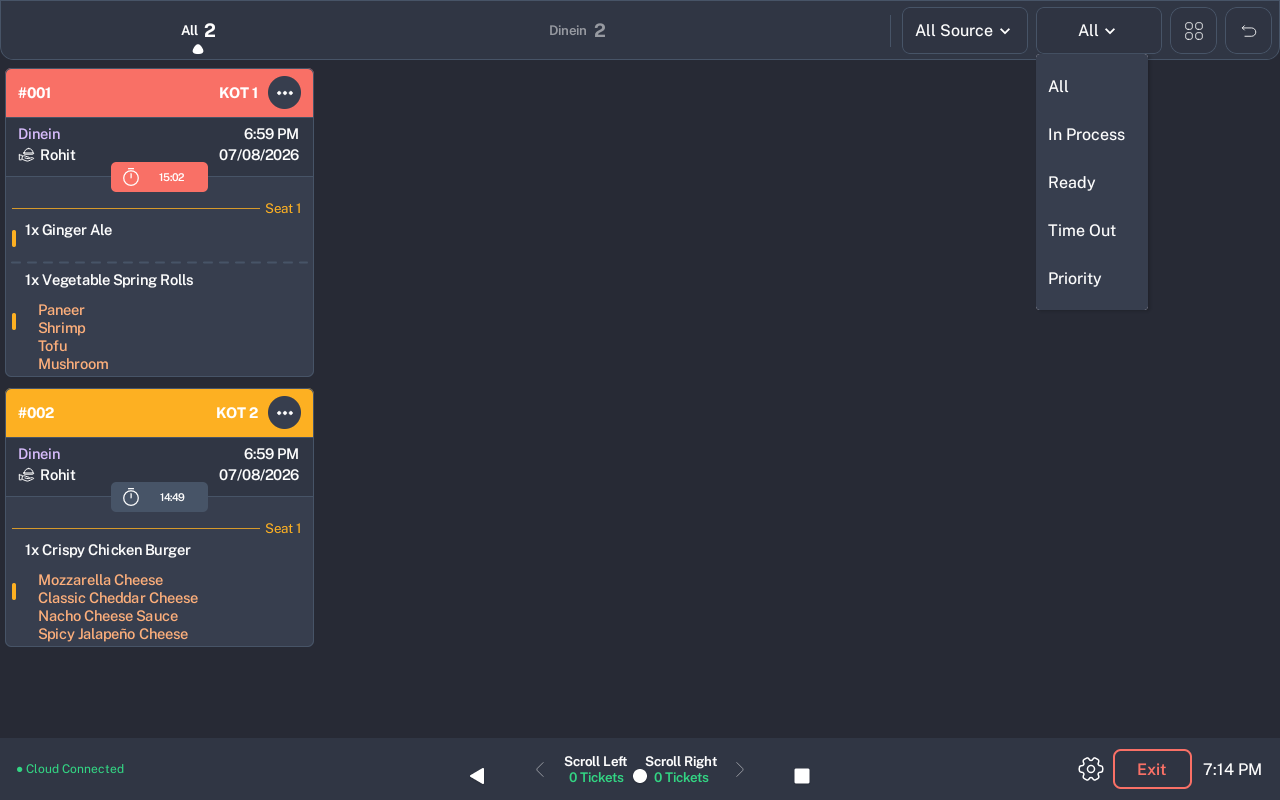Image resolution: width=1280 pixels, height=800 pixels.
Task: Click the 07/08/2026 date on ticket #002
Action: [x=259, y=475]
